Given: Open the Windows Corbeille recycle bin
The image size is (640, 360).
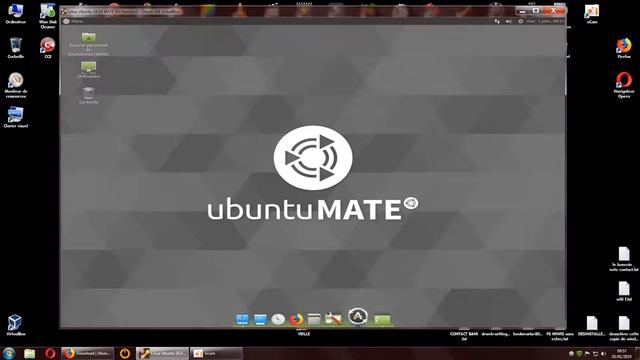Looking at the screenshot, I should 16,48.
